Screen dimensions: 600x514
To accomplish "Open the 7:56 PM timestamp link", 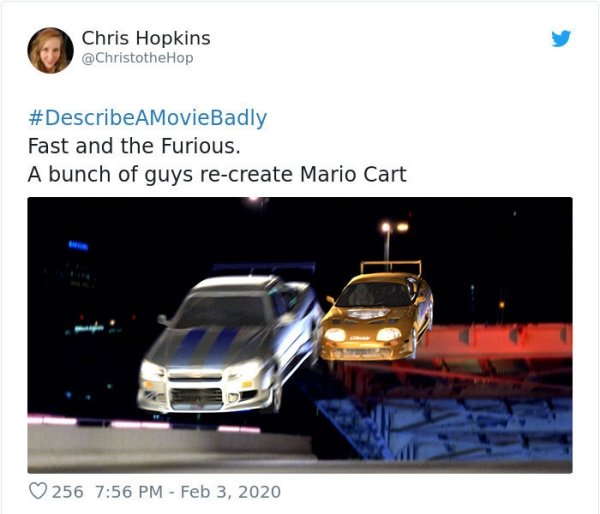I will (x=129, y=492).
